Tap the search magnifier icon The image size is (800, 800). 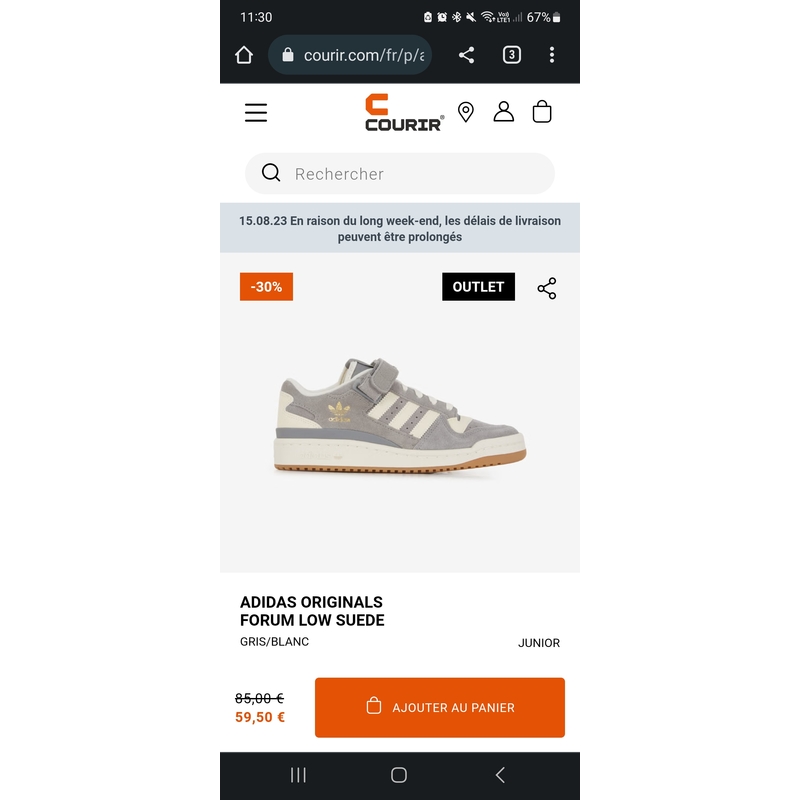coord(271,173)
